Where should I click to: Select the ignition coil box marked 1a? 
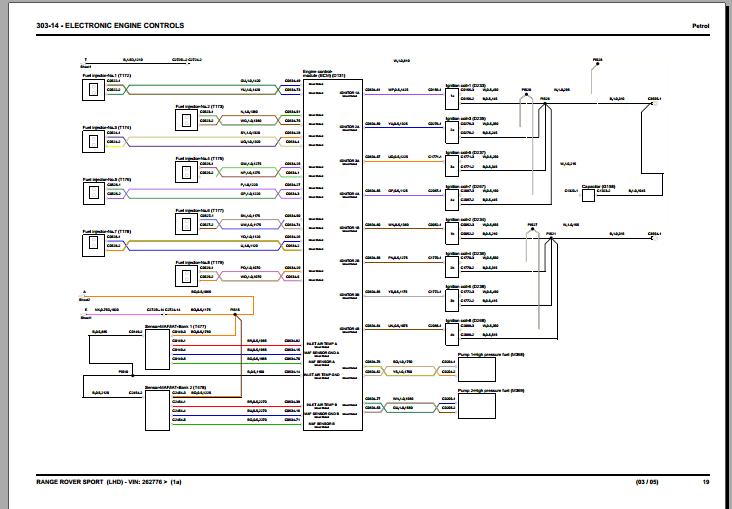[452, 98]
